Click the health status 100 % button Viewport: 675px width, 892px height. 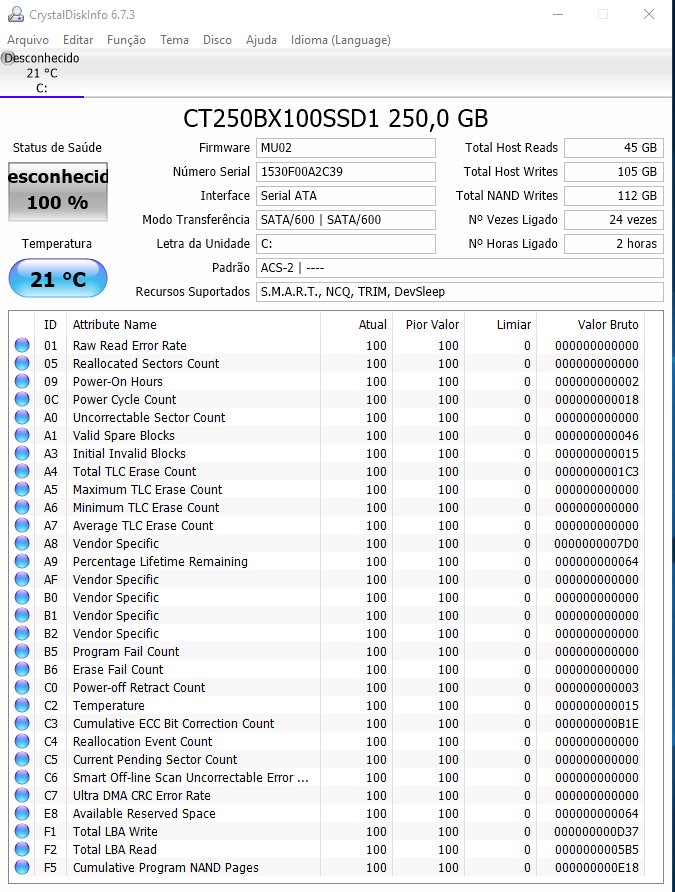58,192
